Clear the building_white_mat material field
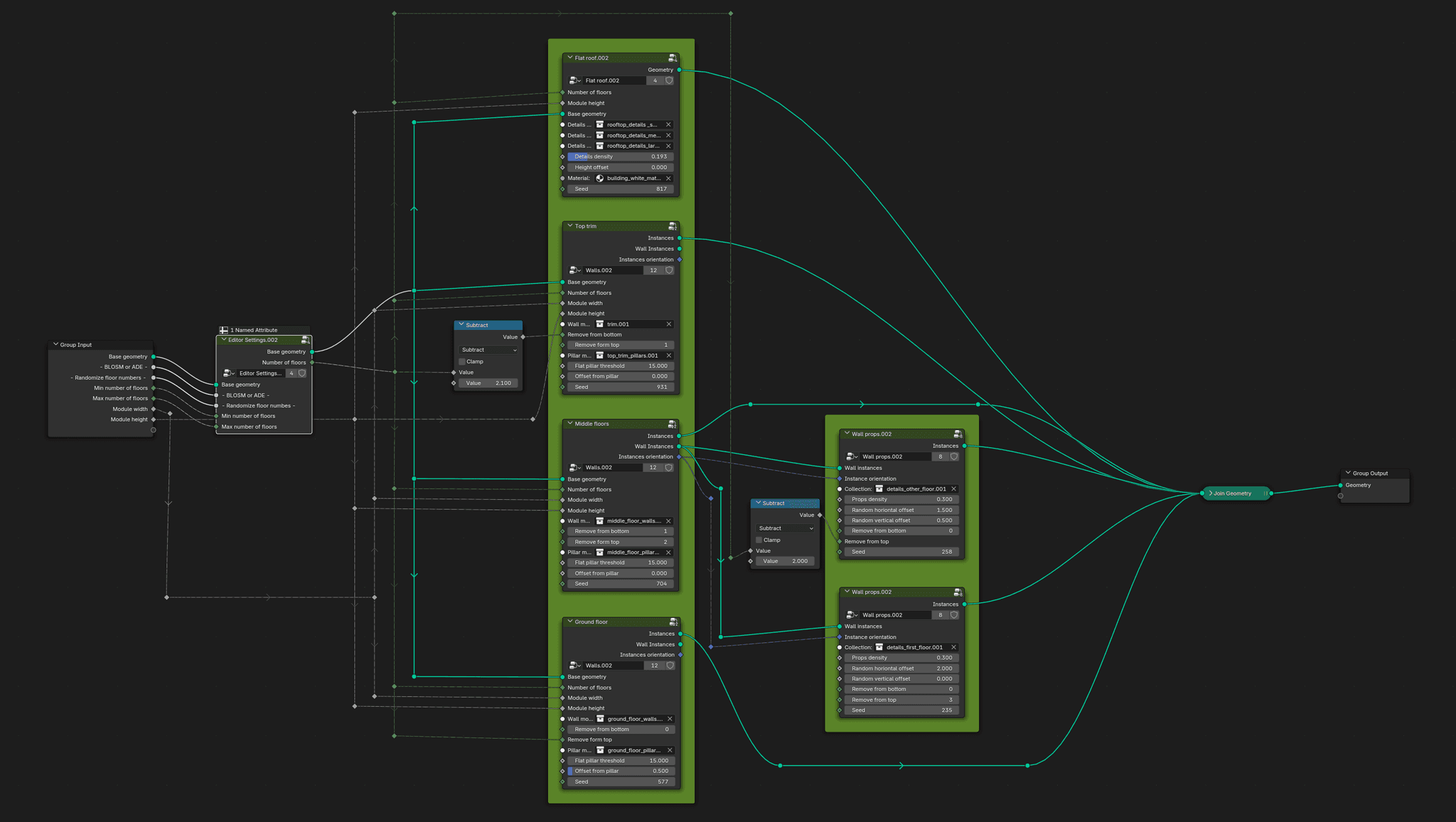The image size is (1456, 822). 668,178
